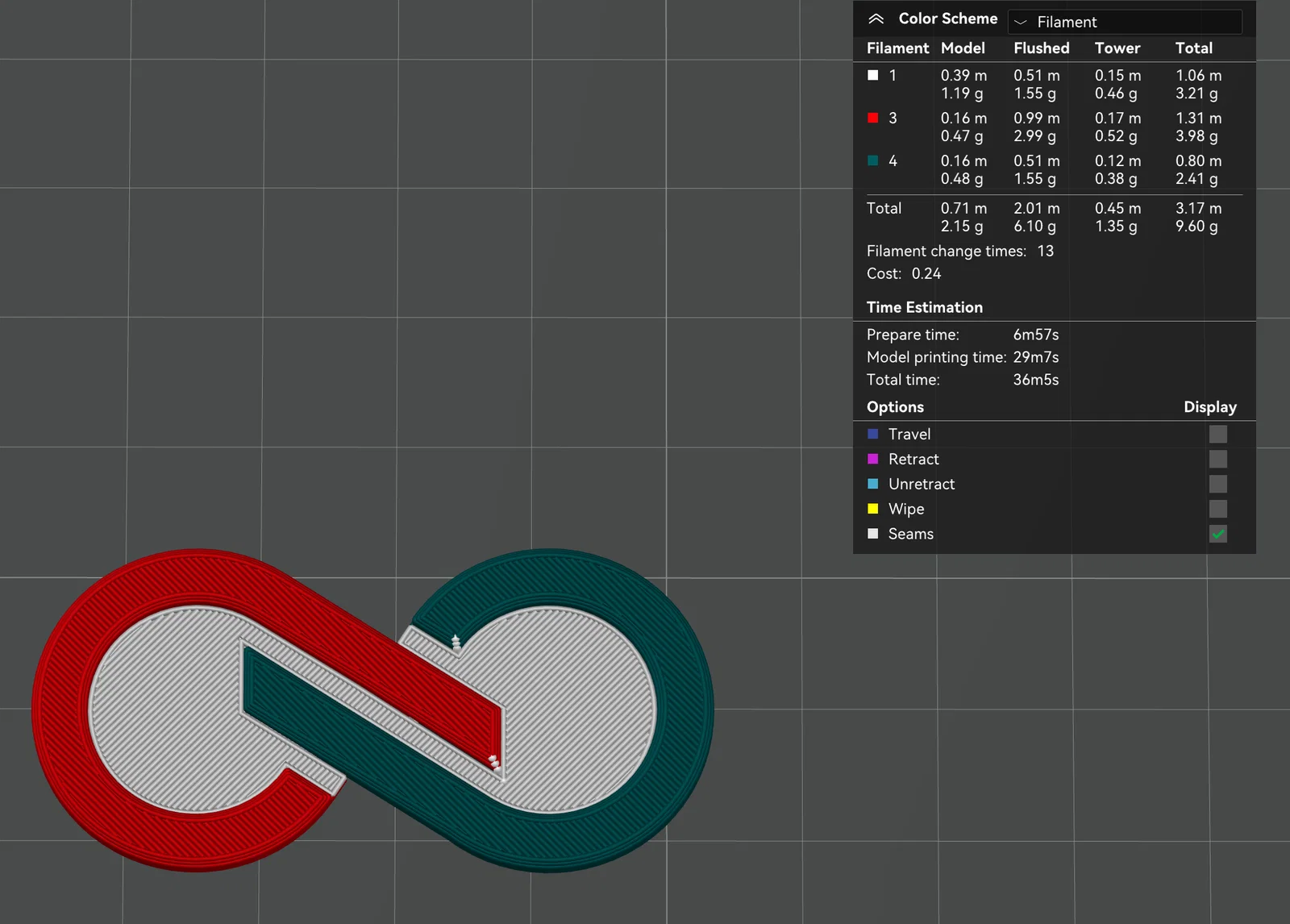Click the Options section heading
1290x924 pixels.
(895, 407)
